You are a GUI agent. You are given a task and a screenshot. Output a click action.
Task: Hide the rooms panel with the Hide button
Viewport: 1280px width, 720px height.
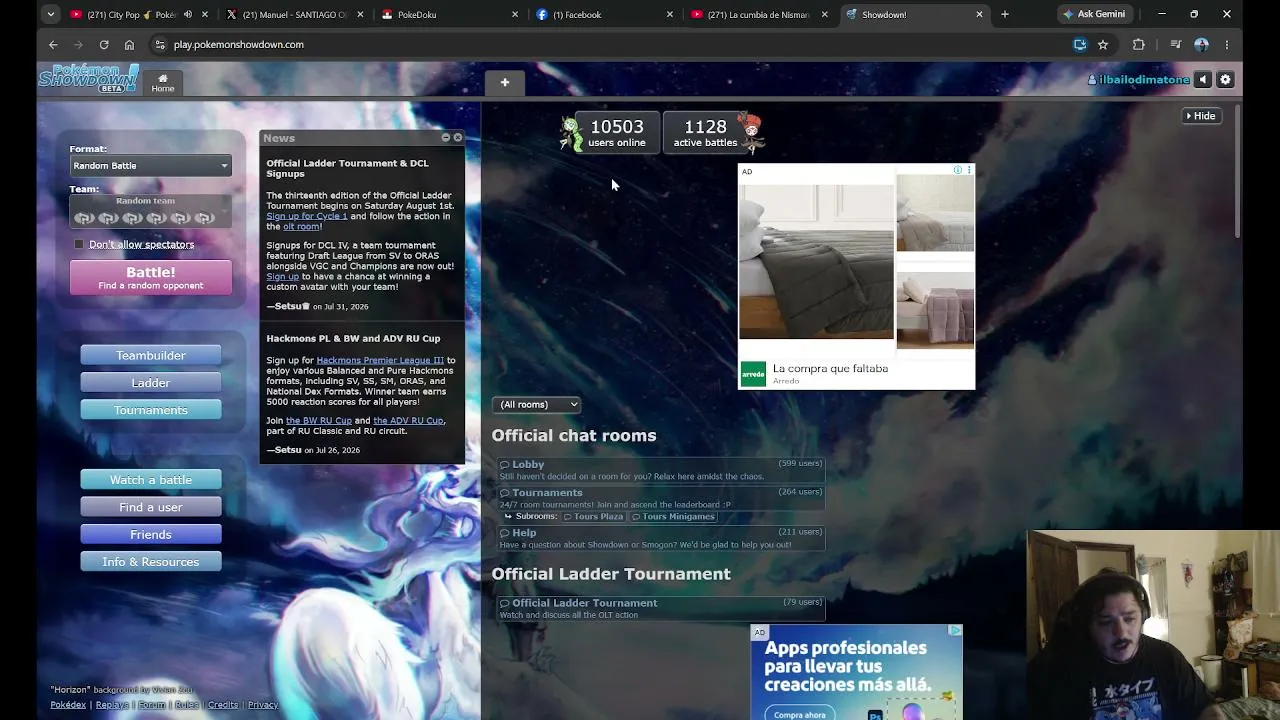(1200, 116)
